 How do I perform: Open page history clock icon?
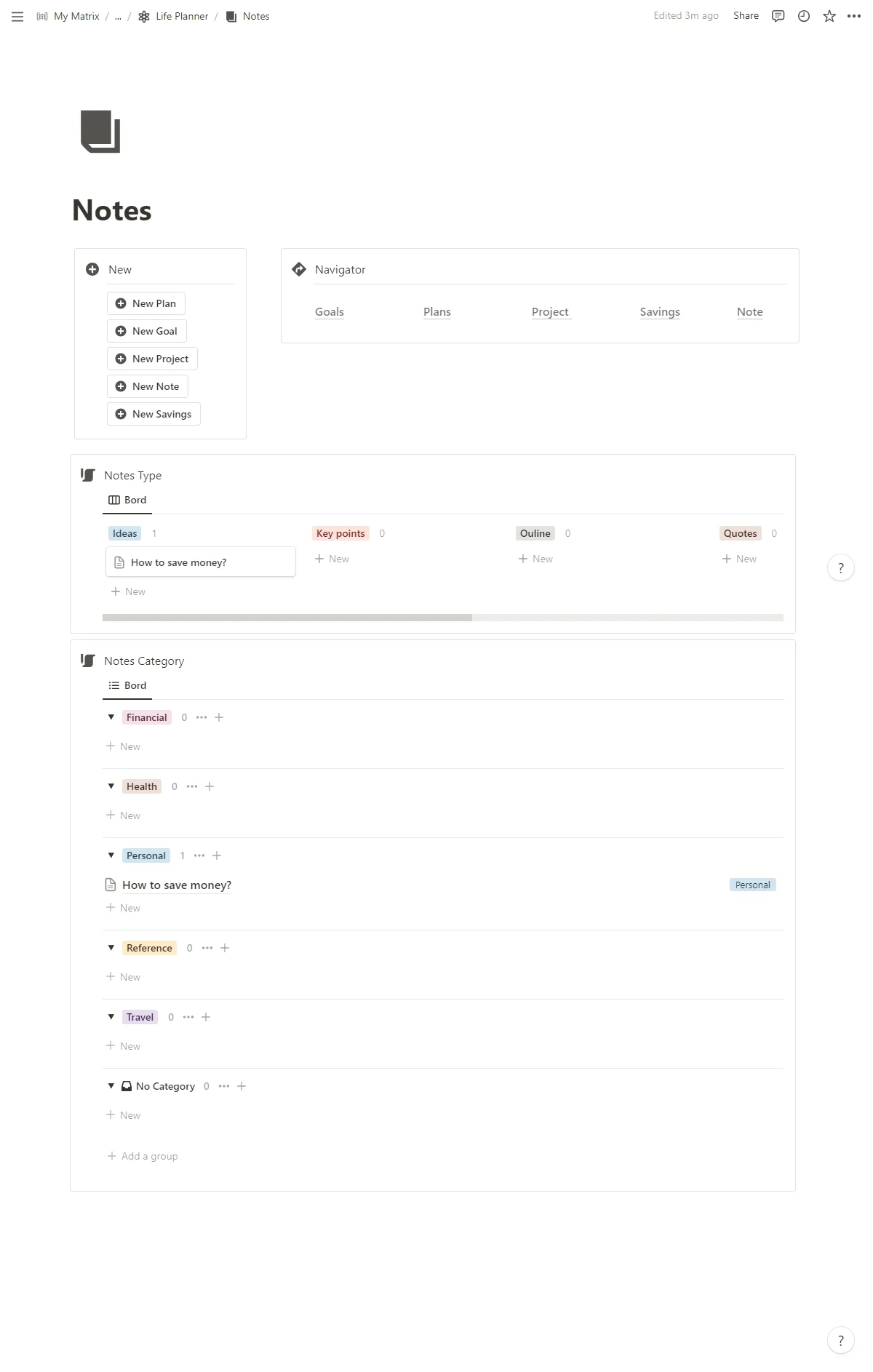point(803,16)
